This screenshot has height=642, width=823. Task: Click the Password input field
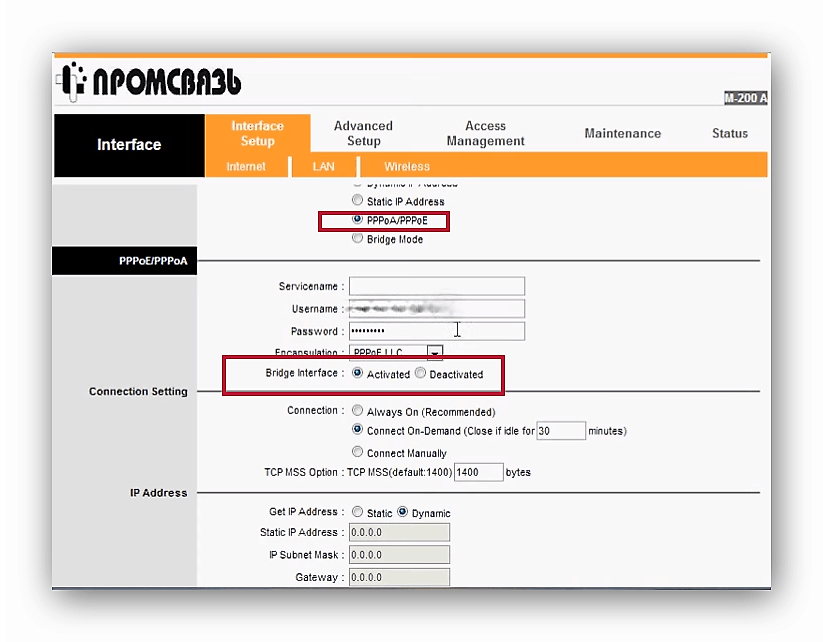(x=437, y=331)
